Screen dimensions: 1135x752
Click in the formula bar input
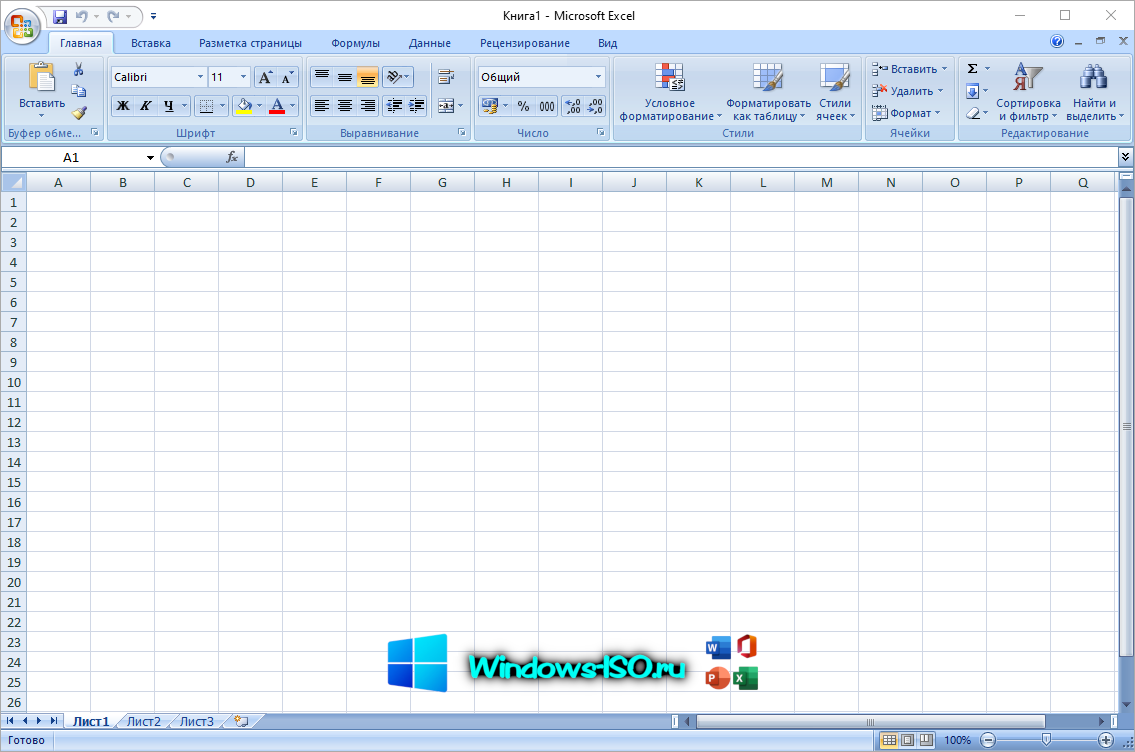click(x=680, y=157)
